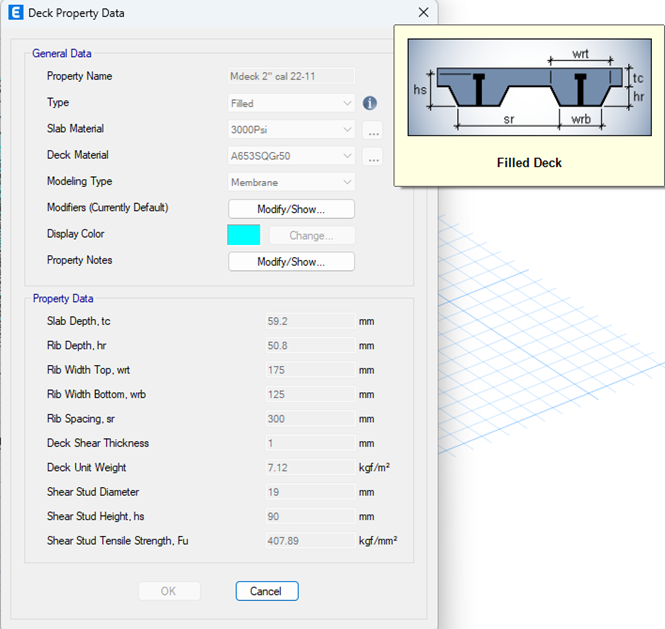Open the Deck Material dropdown A653SQGr50
This screenshot has width=665, height=629.
click(x=291, y=156)
